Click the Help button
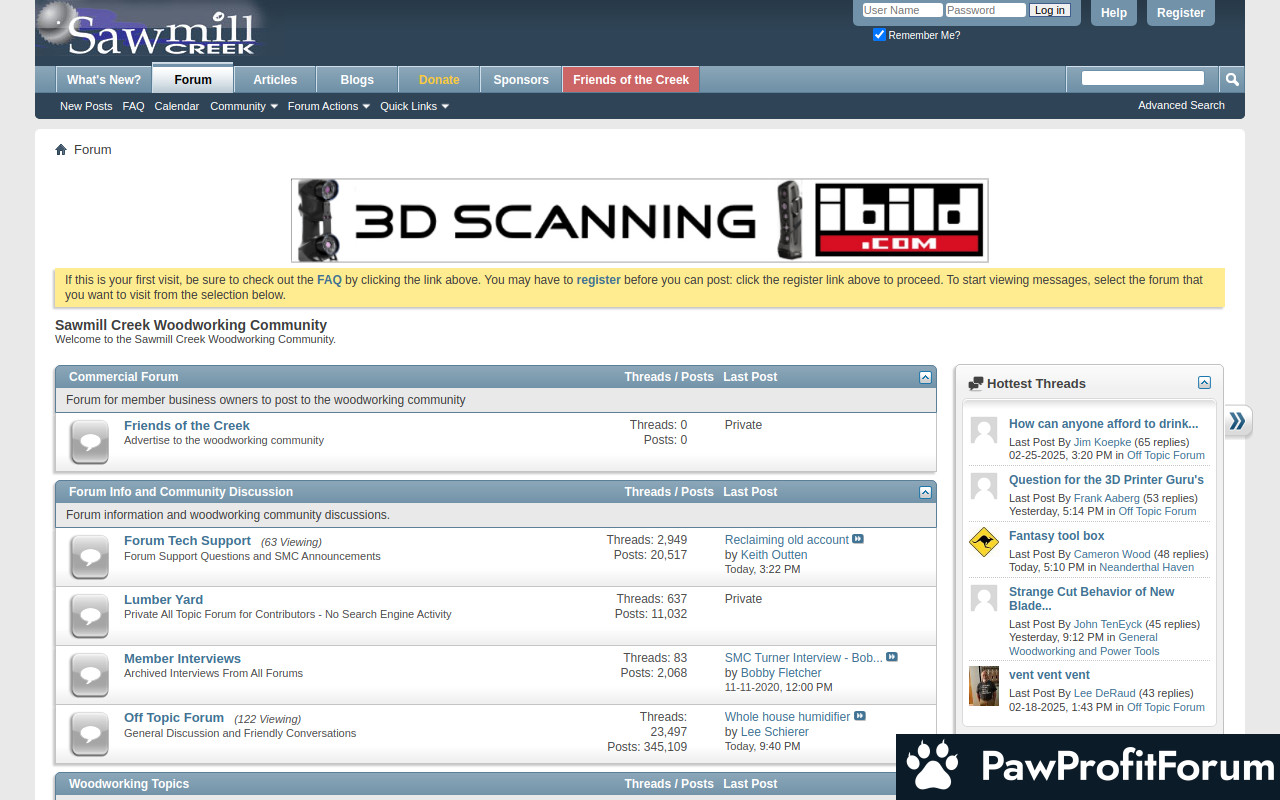This screenshot has height=800, width=1280. tap(1114, 13)
